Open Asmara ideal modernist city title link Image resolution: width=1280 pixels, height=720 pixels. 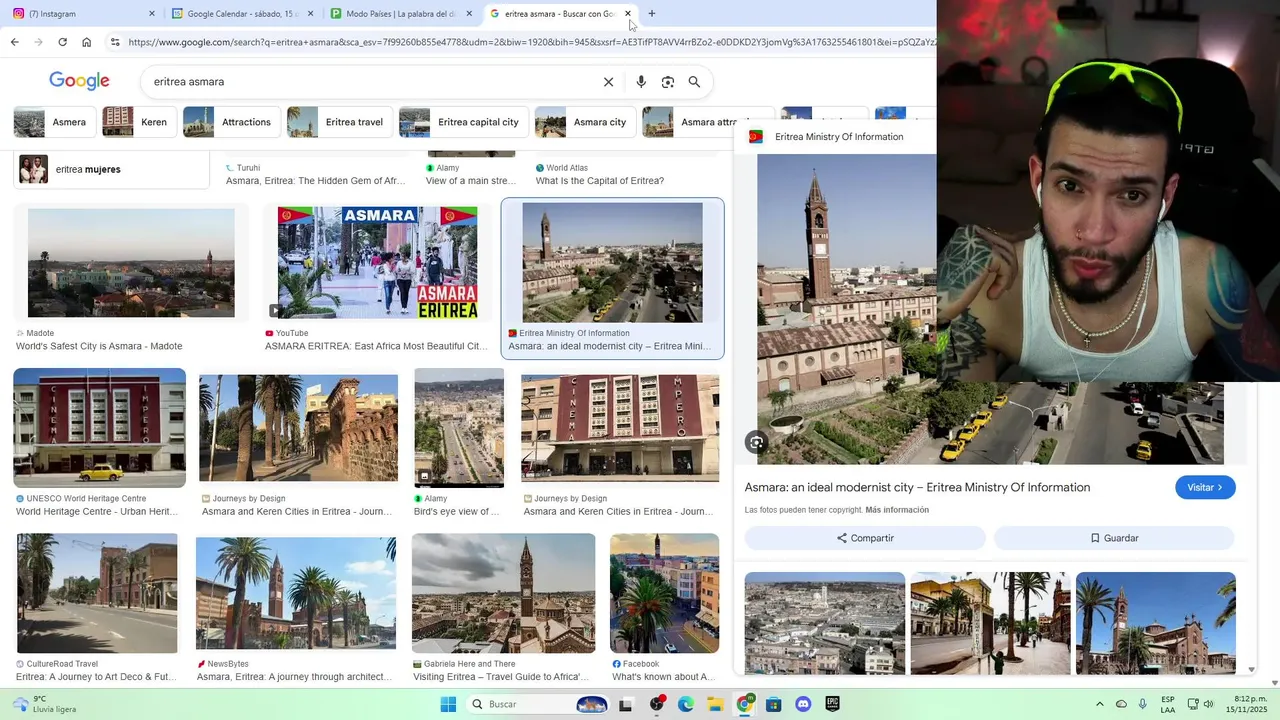click(917, 487)
